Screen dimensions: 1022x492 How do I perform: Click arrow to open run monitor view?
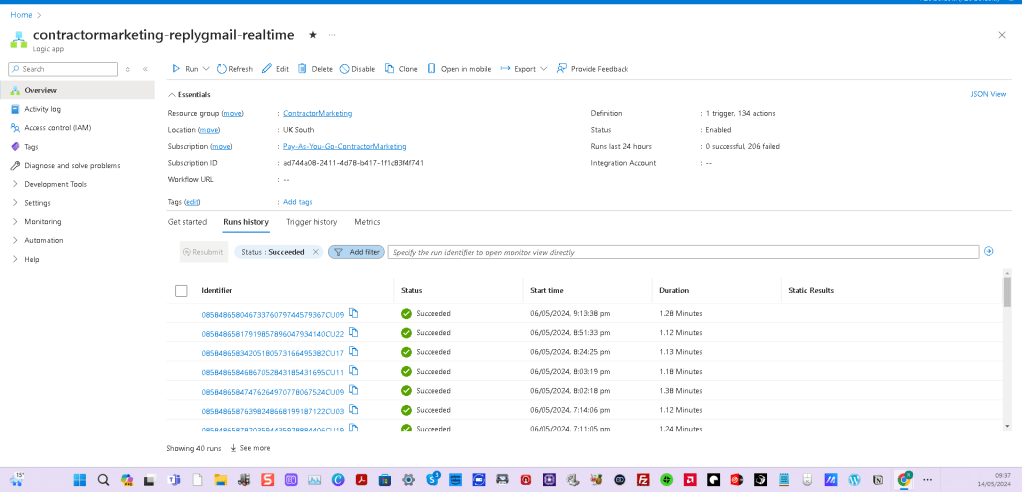[989, 251]
